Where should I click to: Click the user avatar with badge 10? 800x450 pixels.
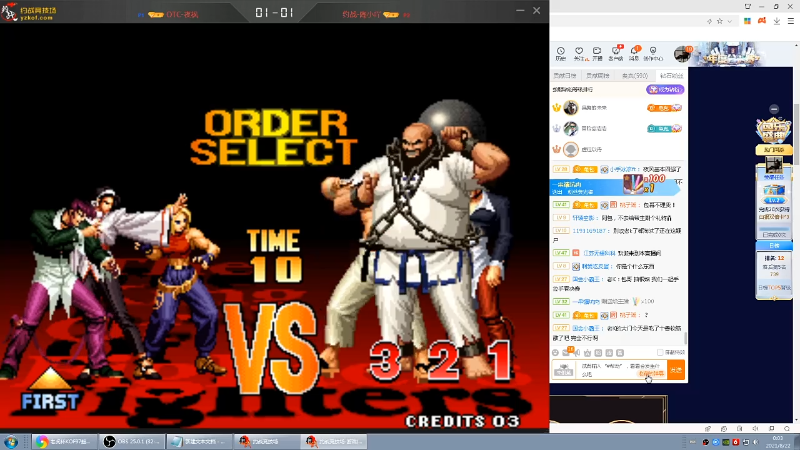[x=683, y=54]
